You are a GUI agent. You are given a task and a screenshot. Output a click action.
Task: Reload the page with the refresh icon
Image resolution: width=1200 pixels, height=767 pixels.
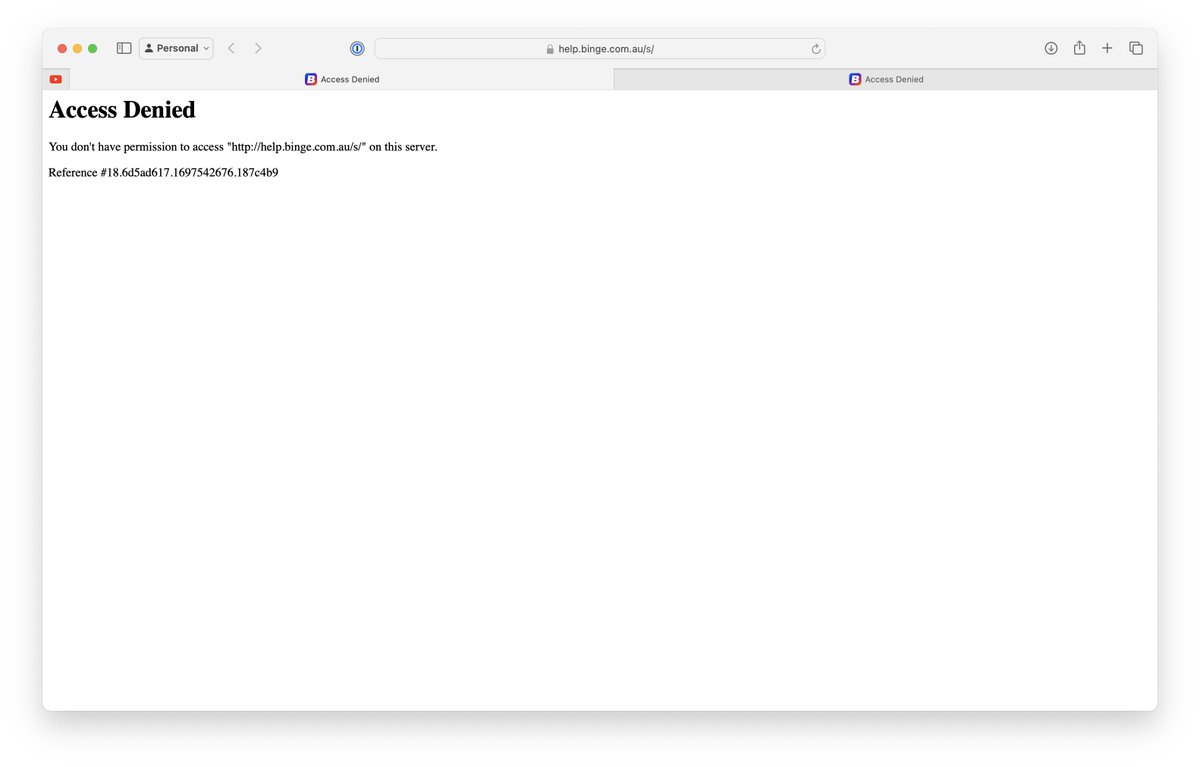pyautogui.click(x=816, y=49)
